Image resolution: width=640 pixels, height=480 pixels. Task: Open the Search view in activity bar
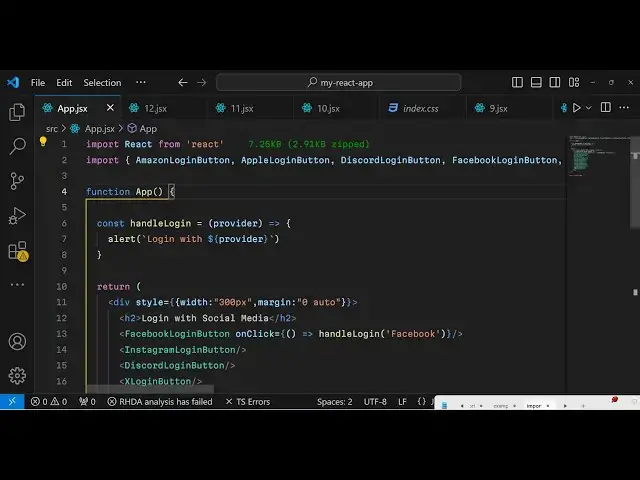(17, 146)
